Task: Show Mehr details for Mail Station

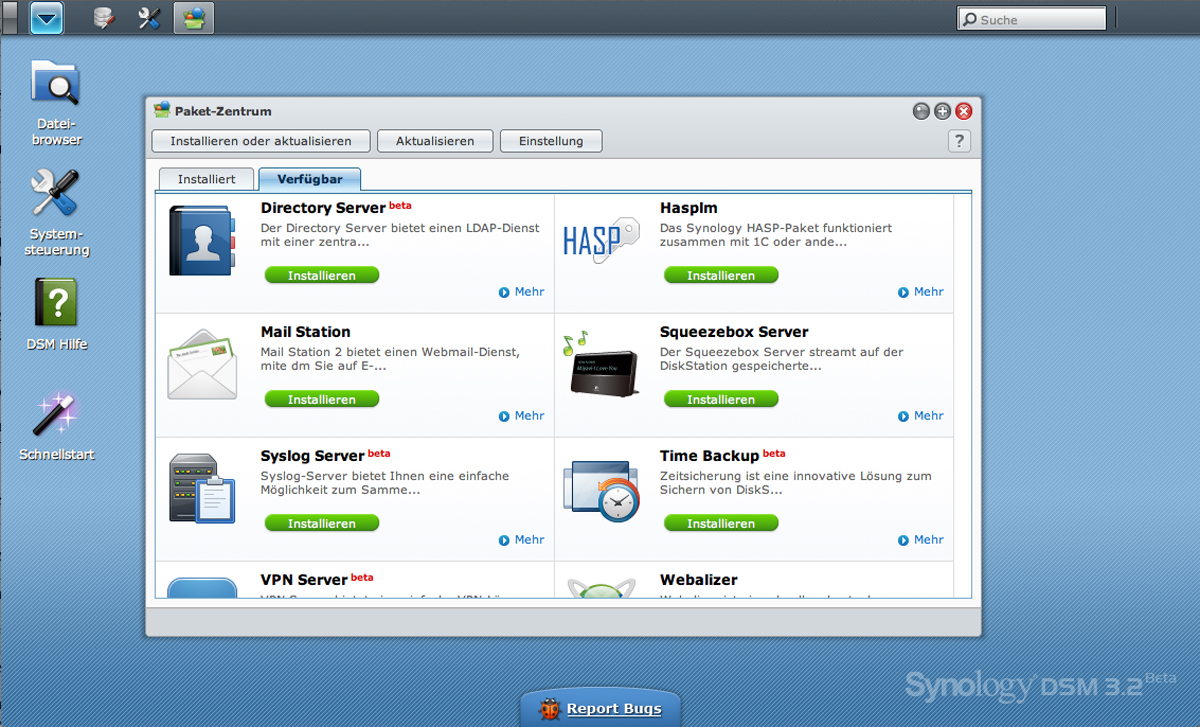Action: (522, 416)
